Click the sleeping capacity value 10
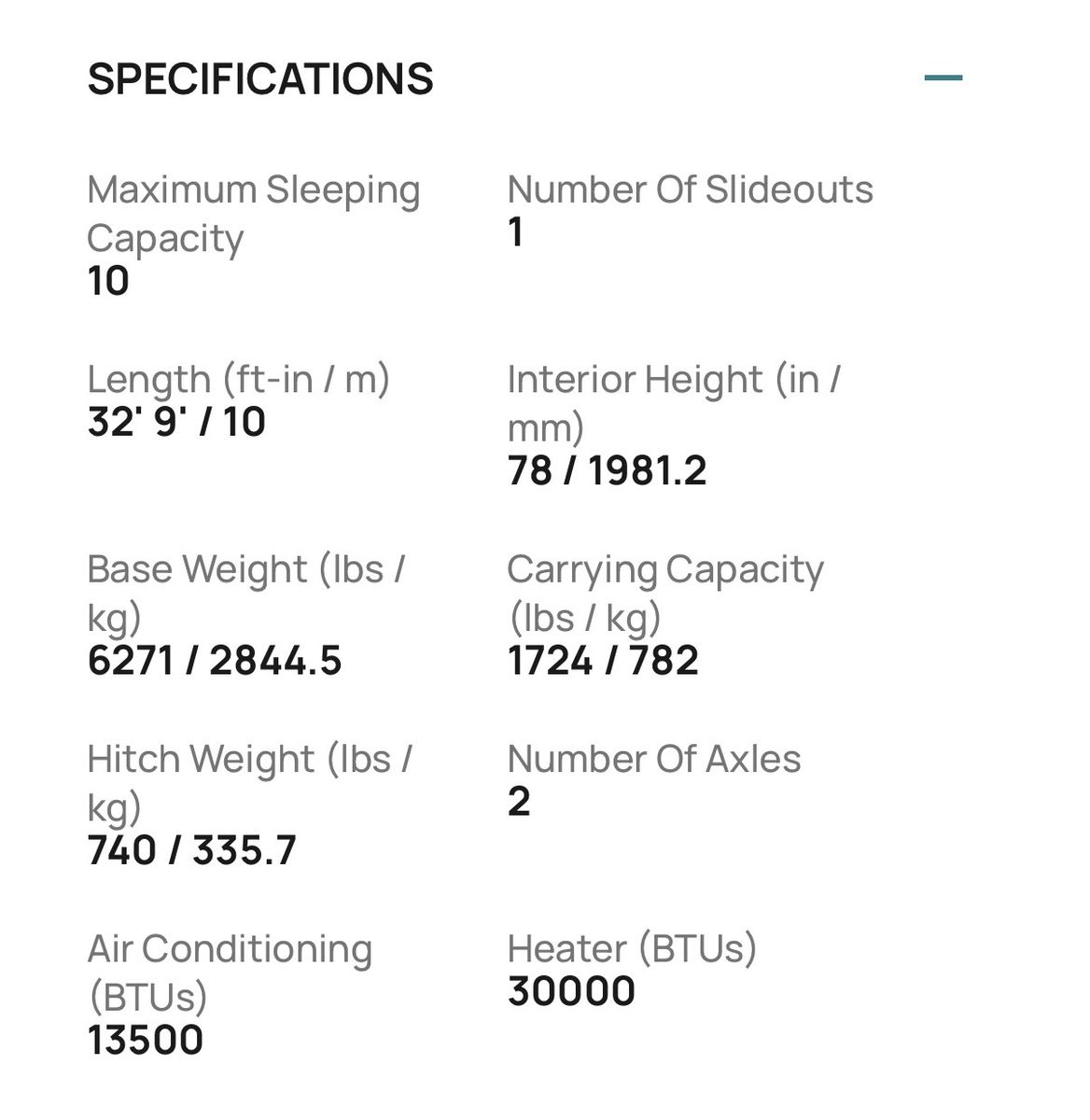This screenshot has height=1120, width=1090. 108,281
